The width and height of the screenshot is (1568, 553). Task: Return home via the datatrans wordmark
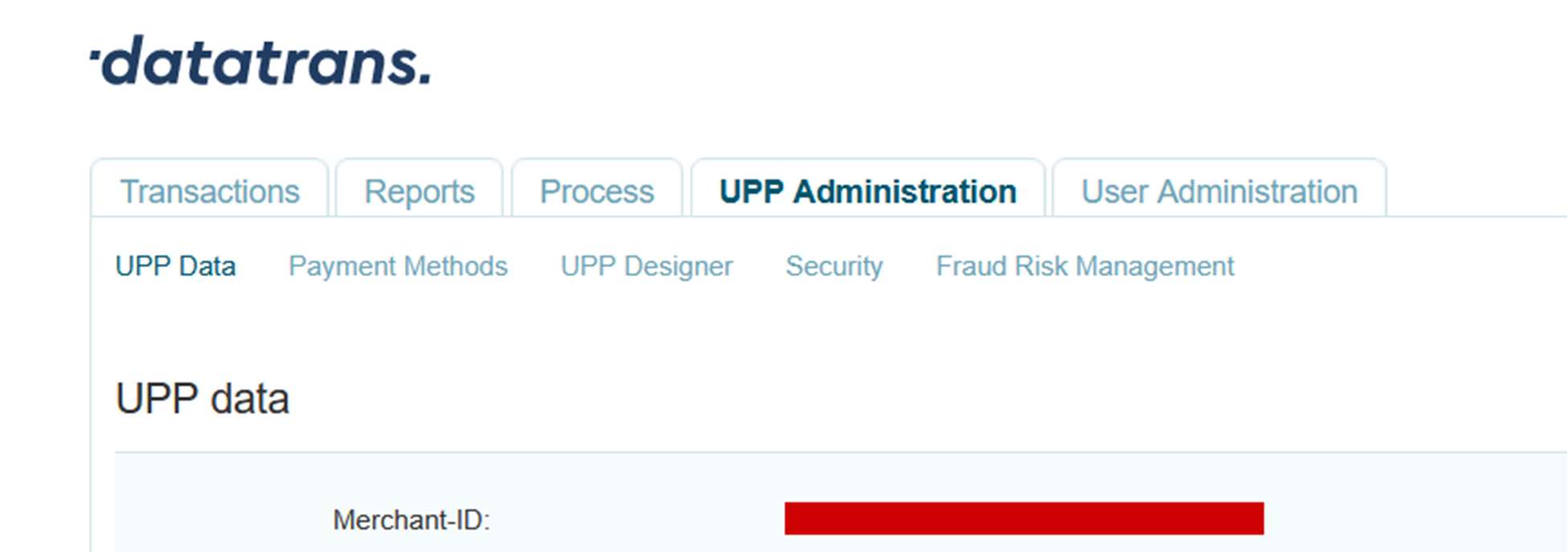pyautogui.click(x=261, y=62)
